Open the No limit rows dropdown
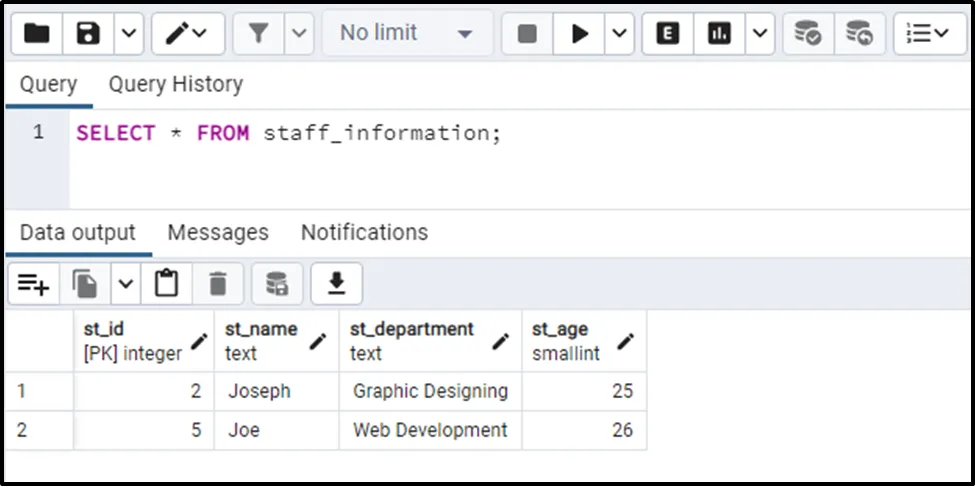This screenshot has height=486, width=975. pyautogui.click(x=406, y=34)
